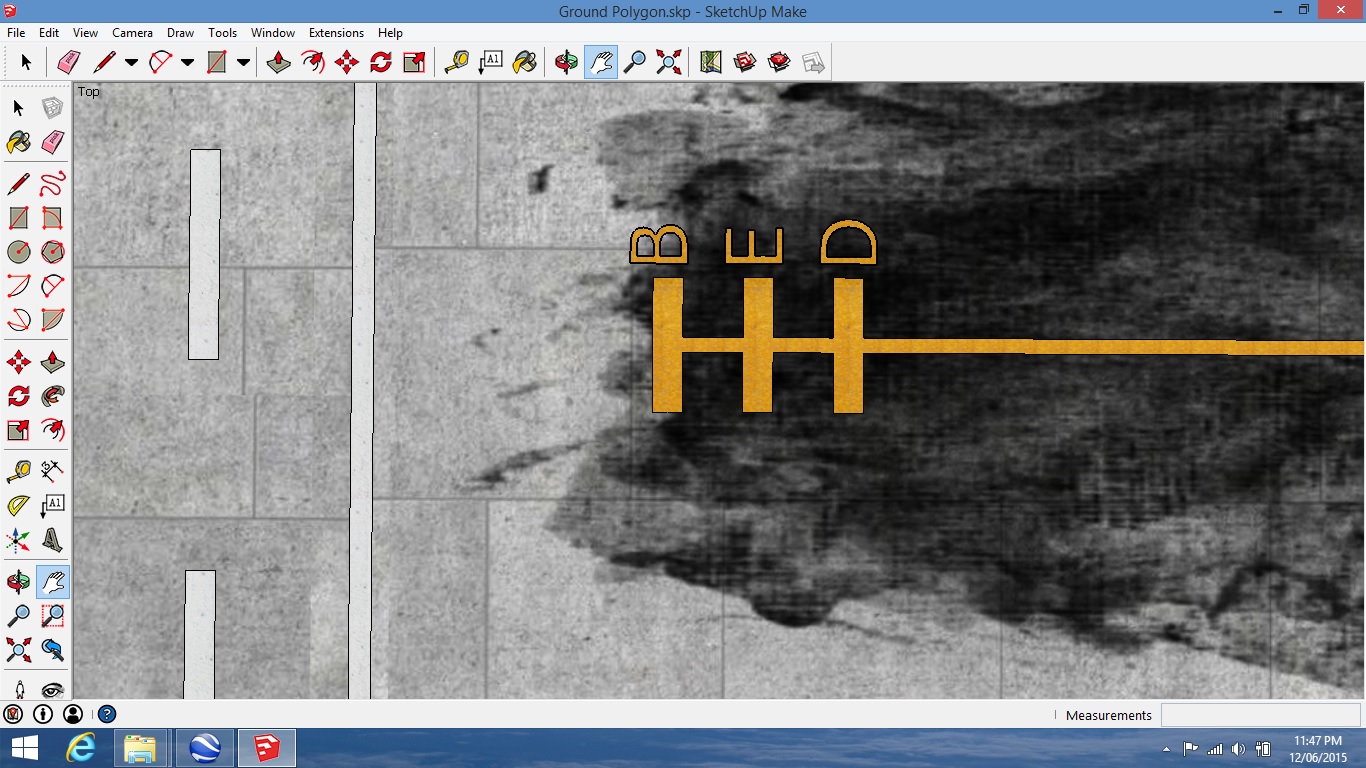This screenshot has height=768, width=1366.
Task: Choose the Dimensions tool in left toolbar
Action: [x=53, y=469]
